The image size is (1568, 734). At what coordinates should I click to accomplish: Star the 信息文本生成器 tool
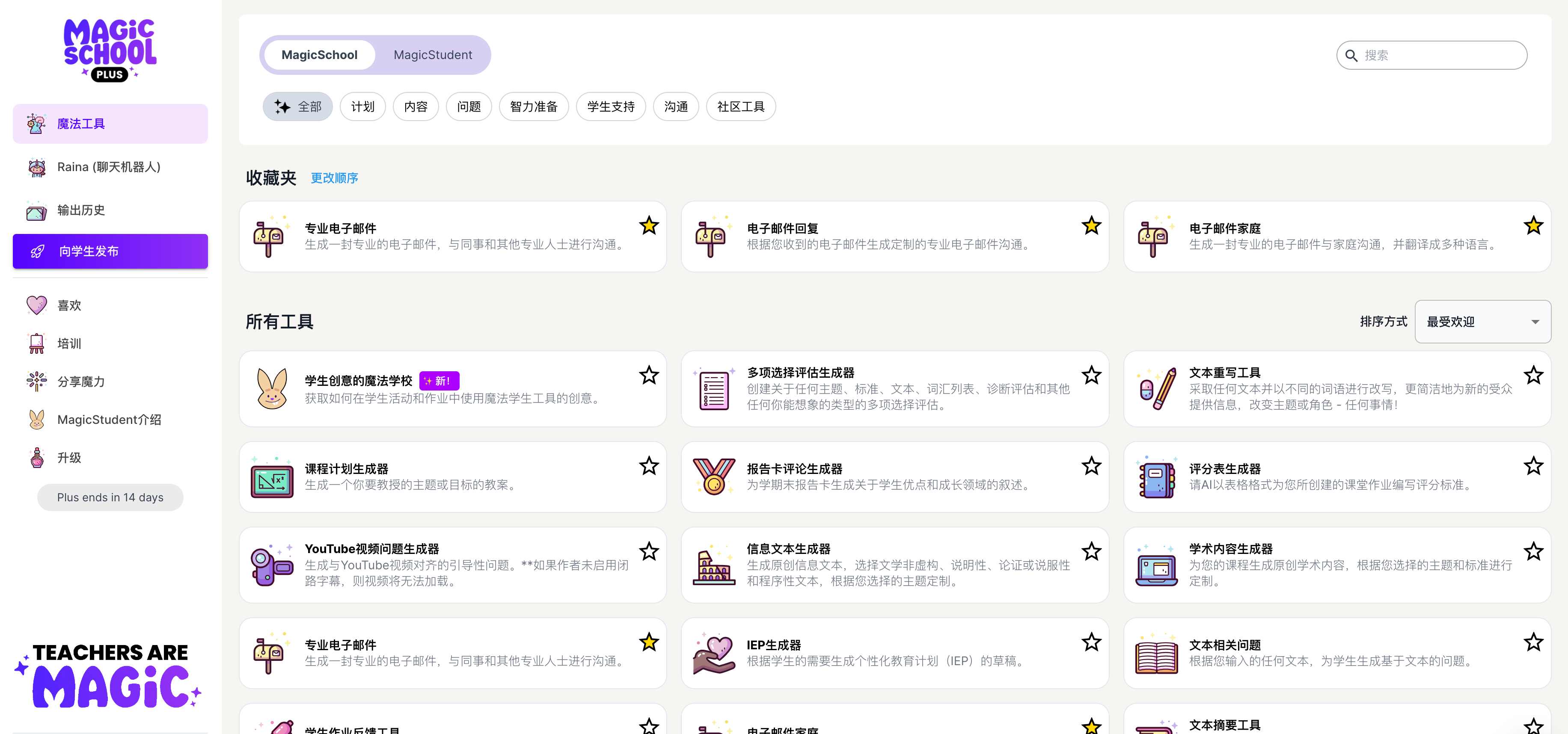[1091, 551]
